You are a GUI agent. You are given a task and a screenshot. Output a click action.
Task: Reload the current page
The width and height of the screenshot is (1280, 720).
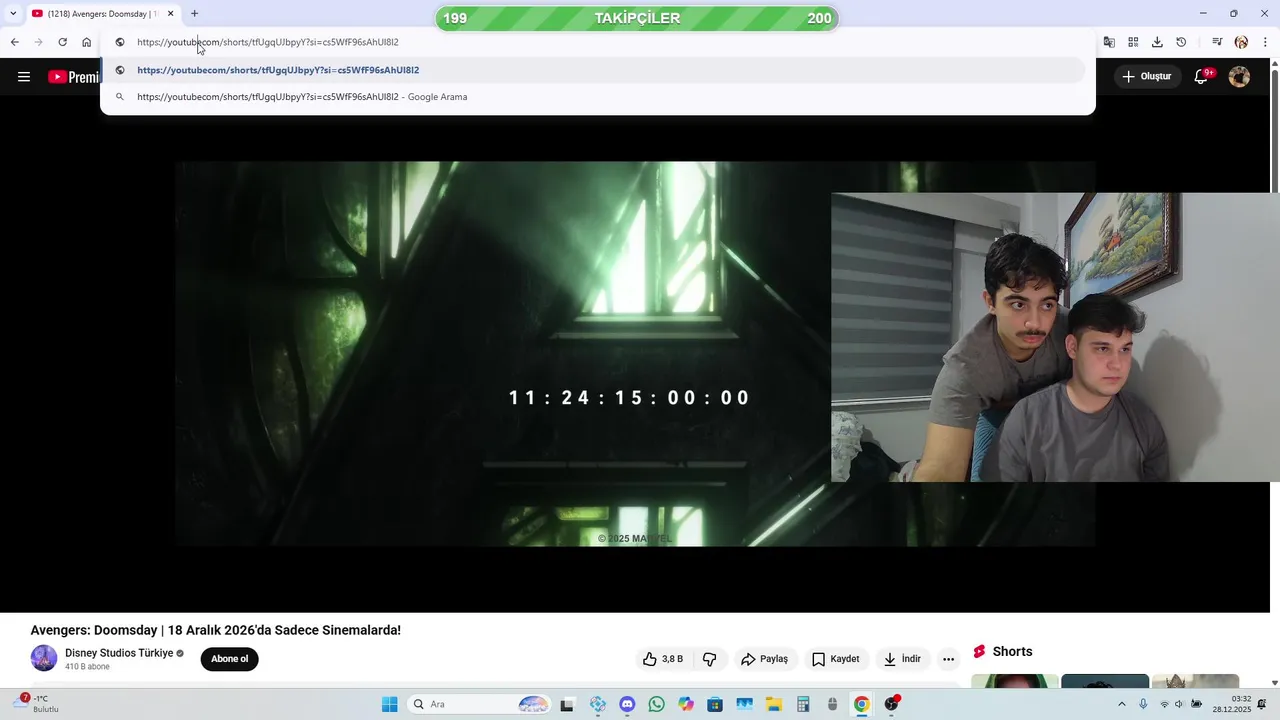click(62, 42)
